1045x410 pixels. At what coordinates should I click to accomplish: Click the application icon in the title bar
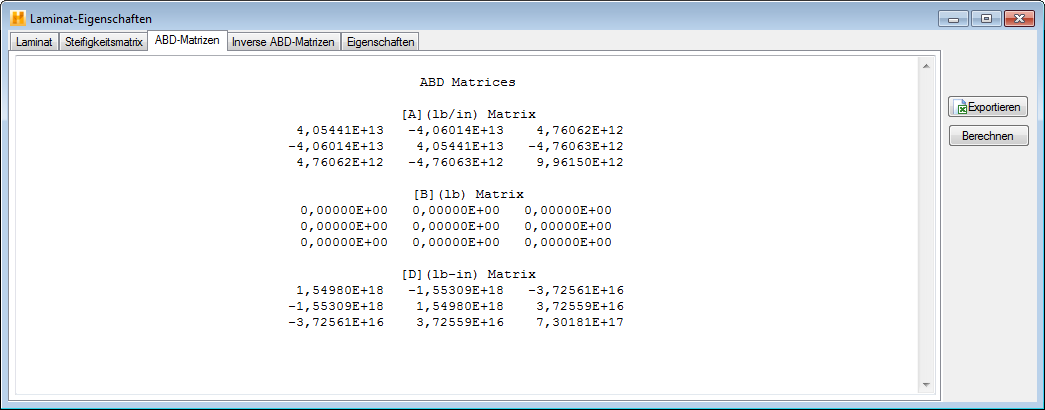(17, 18)
